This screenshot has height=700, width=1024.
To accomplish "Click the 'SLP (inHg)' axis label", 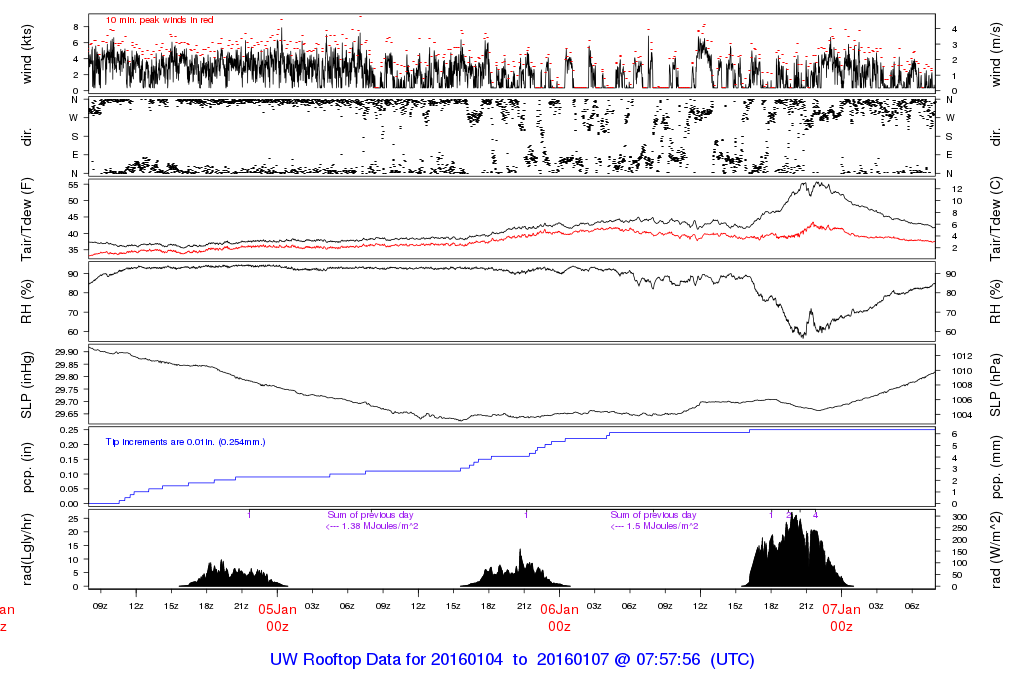I will (x=27, y=385).
